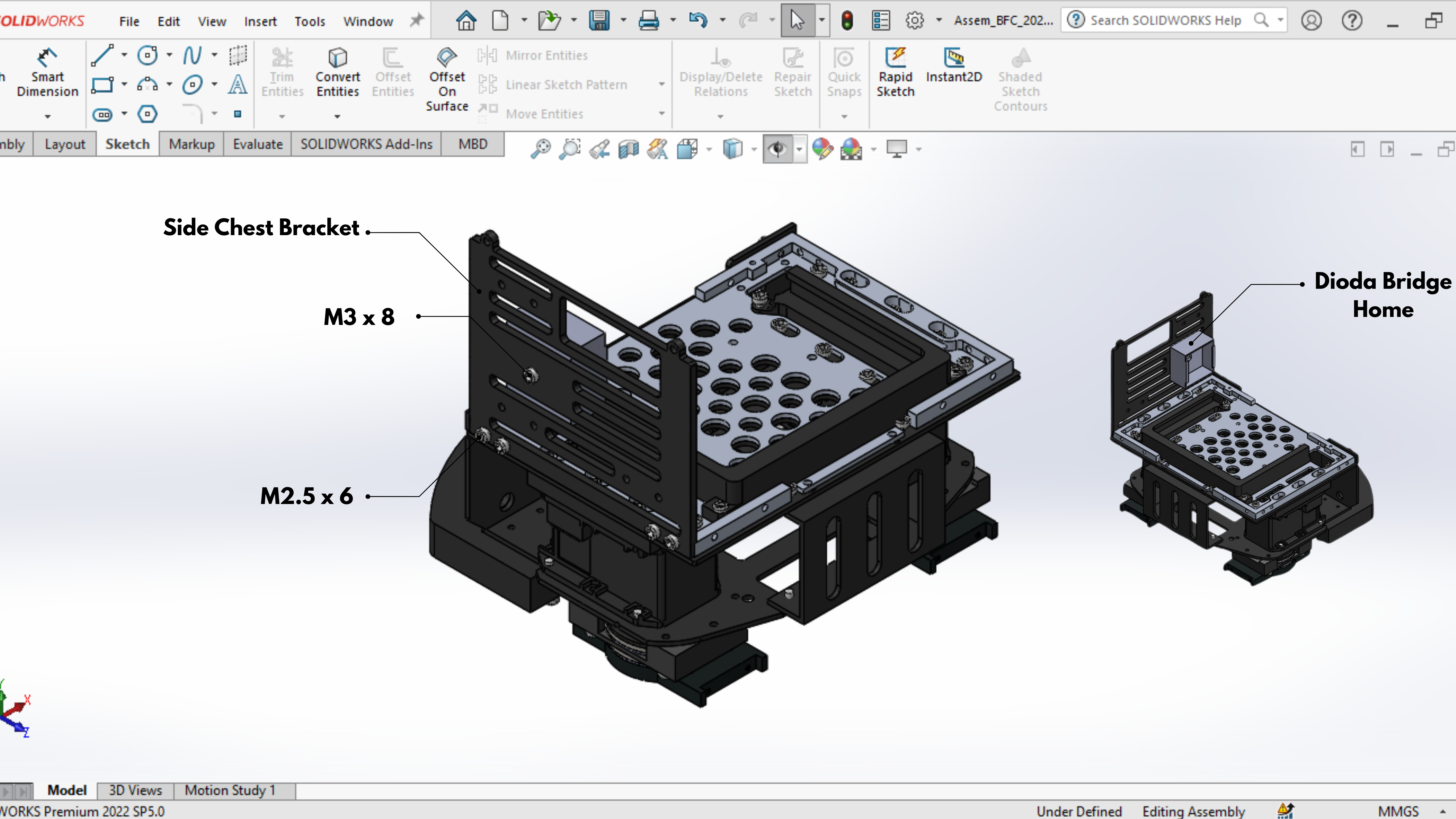Open the Options gear icon

(915, 21)
